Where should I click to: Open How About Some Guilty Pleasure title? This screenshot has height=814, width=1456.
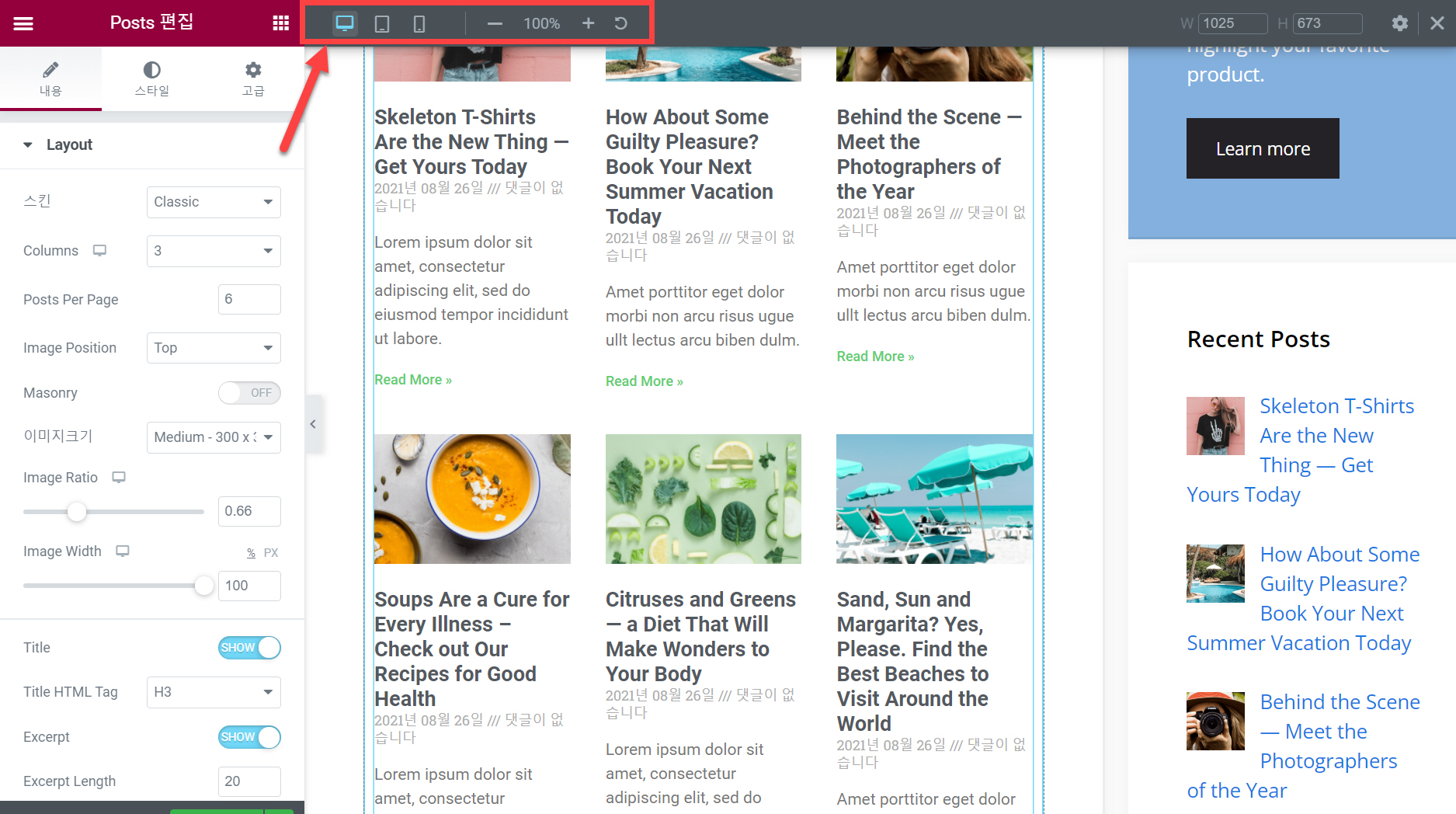tap(690, 167)
